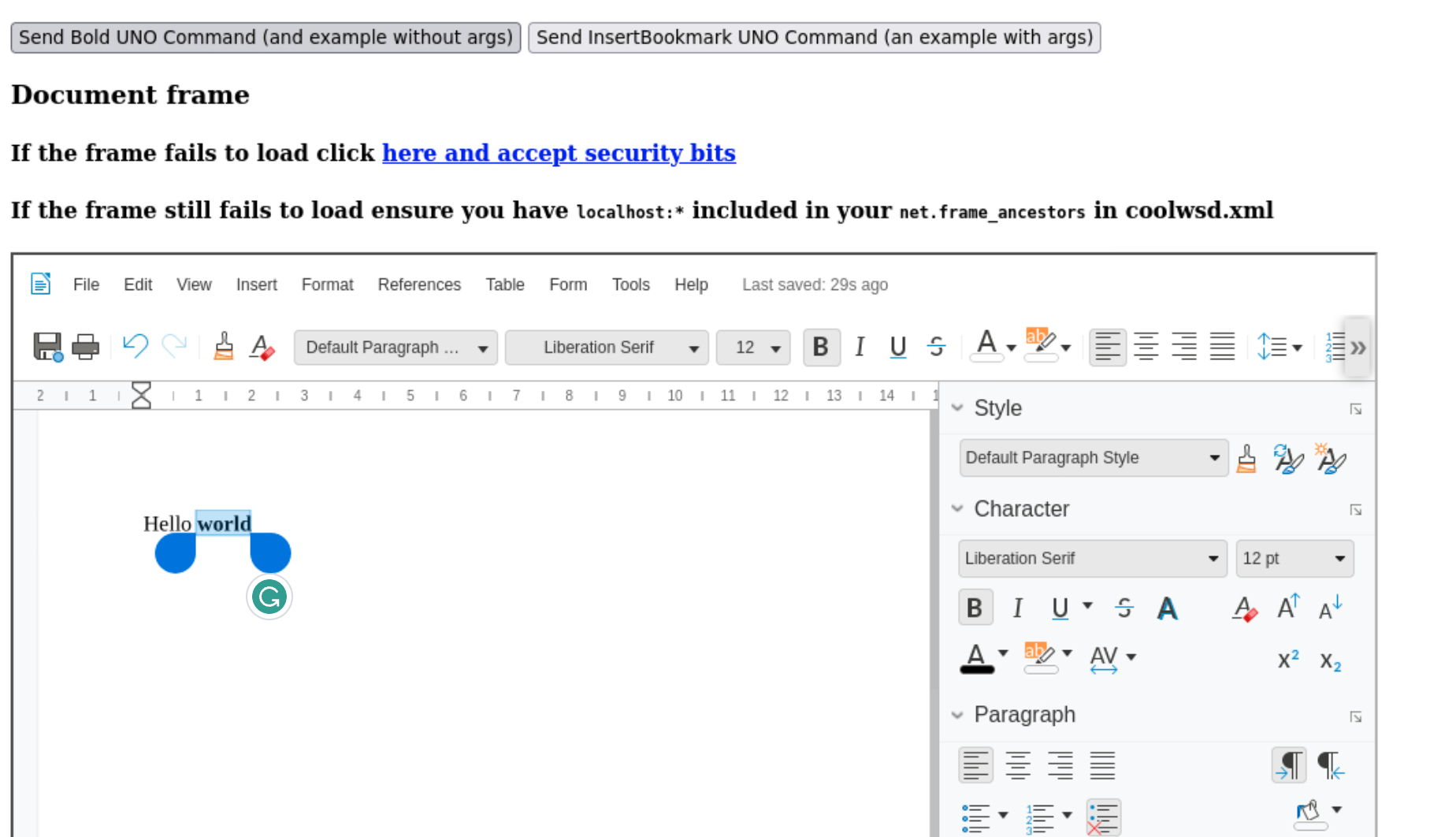Apply highlighting color from toolbar
The image size is (1456, 837).
1041,347
